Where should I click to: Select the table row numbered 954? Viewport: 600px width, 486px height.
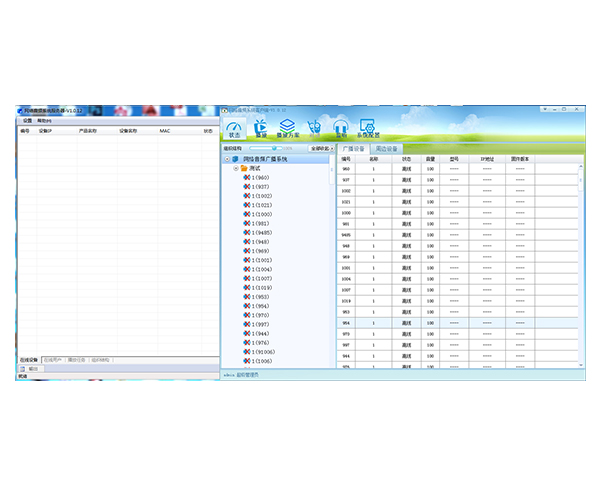(457, 323)
